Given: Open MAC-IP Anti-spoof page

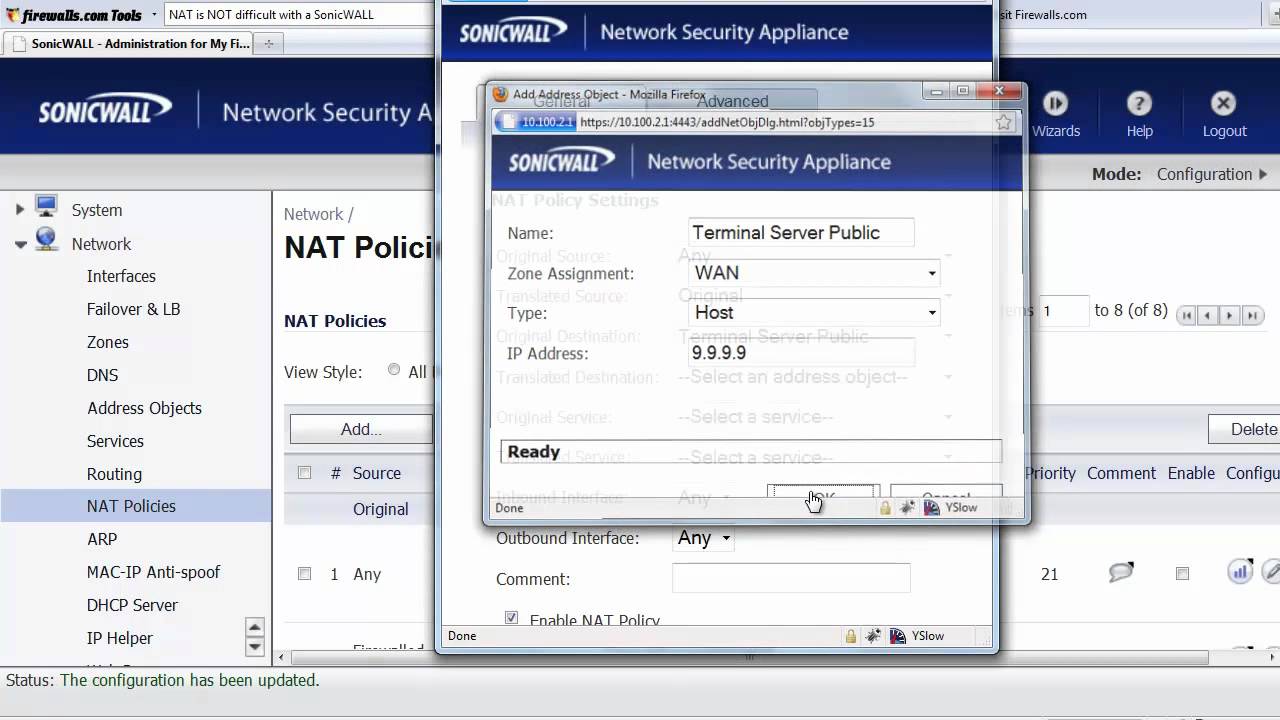Looking at the screenshot, I should (153, 572).
